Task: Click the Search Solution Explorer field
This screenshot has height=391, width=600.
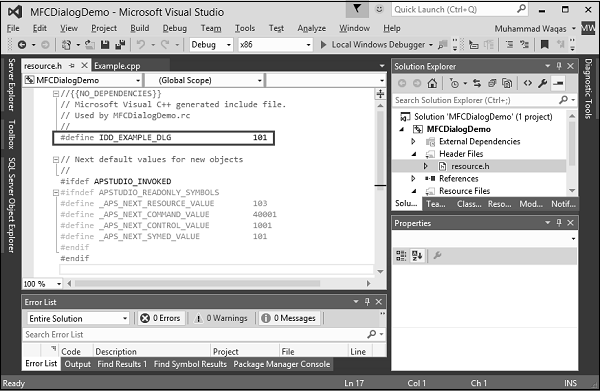Action: click(x=476, y=100)
